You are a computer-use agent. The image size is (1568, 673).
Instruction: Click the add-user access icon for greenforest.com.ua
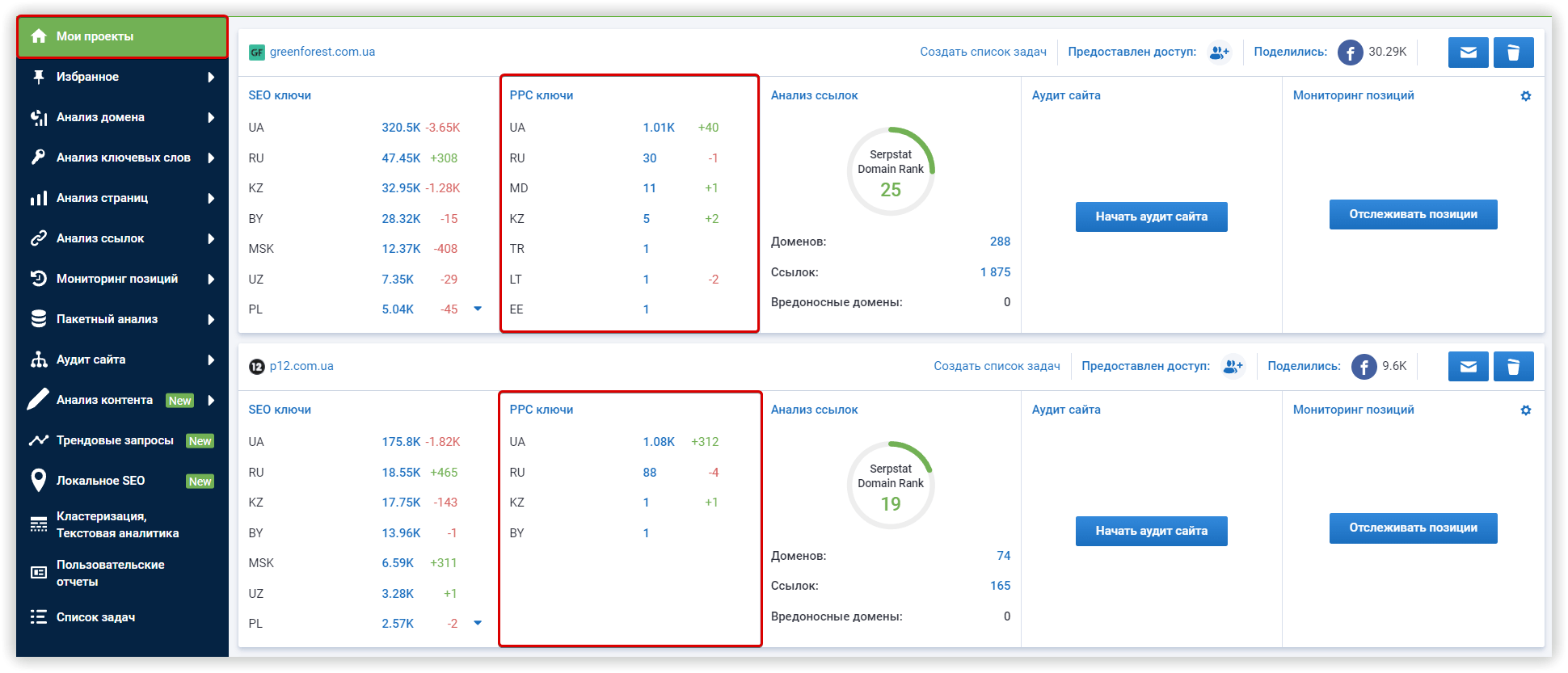[x=1219, y=53]
